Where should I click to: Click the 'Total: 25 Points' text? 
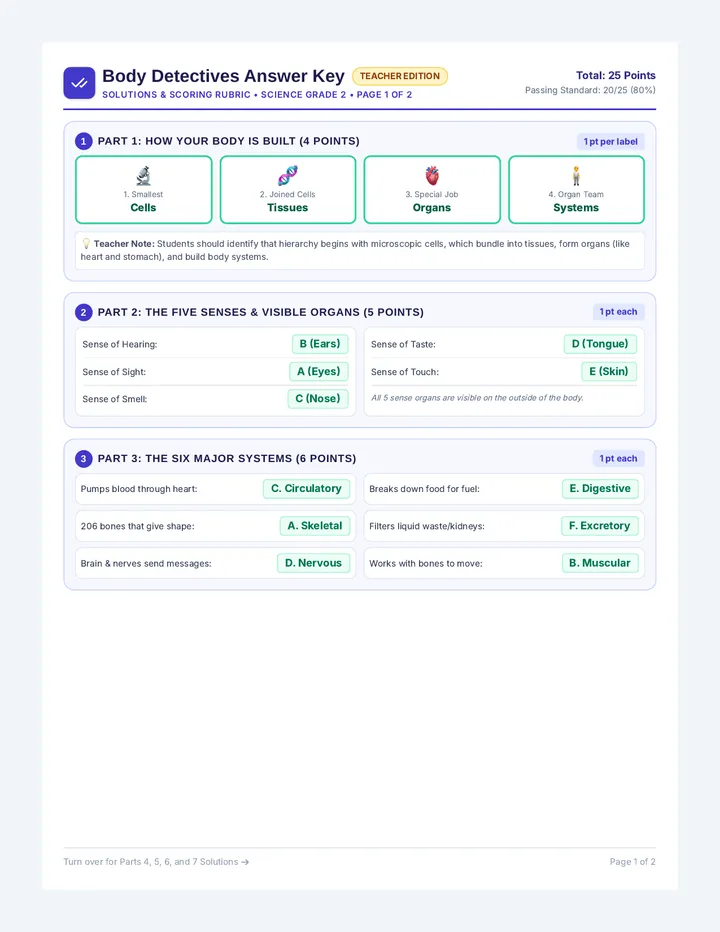point(615,75)
